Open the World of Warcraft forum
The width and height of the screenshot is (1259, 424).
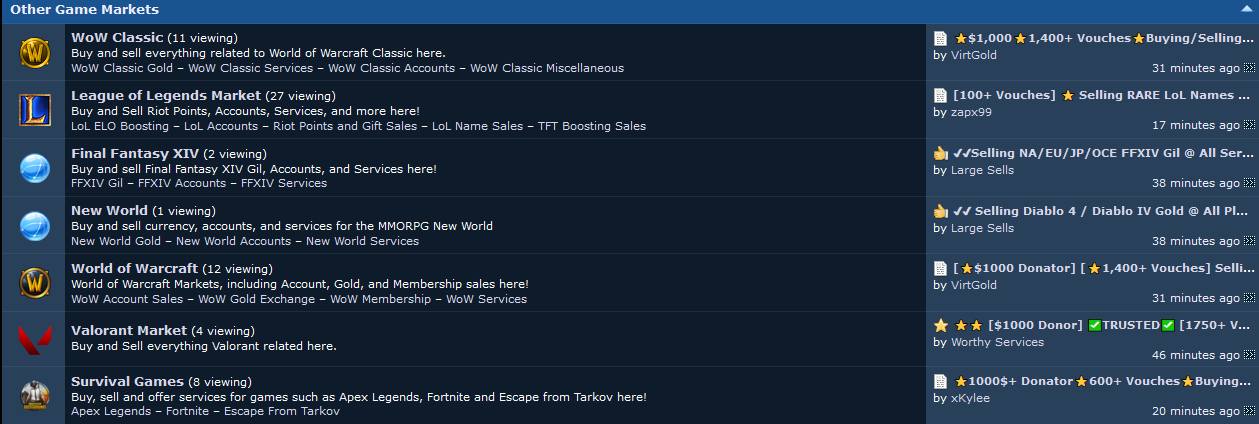(135, 268)
